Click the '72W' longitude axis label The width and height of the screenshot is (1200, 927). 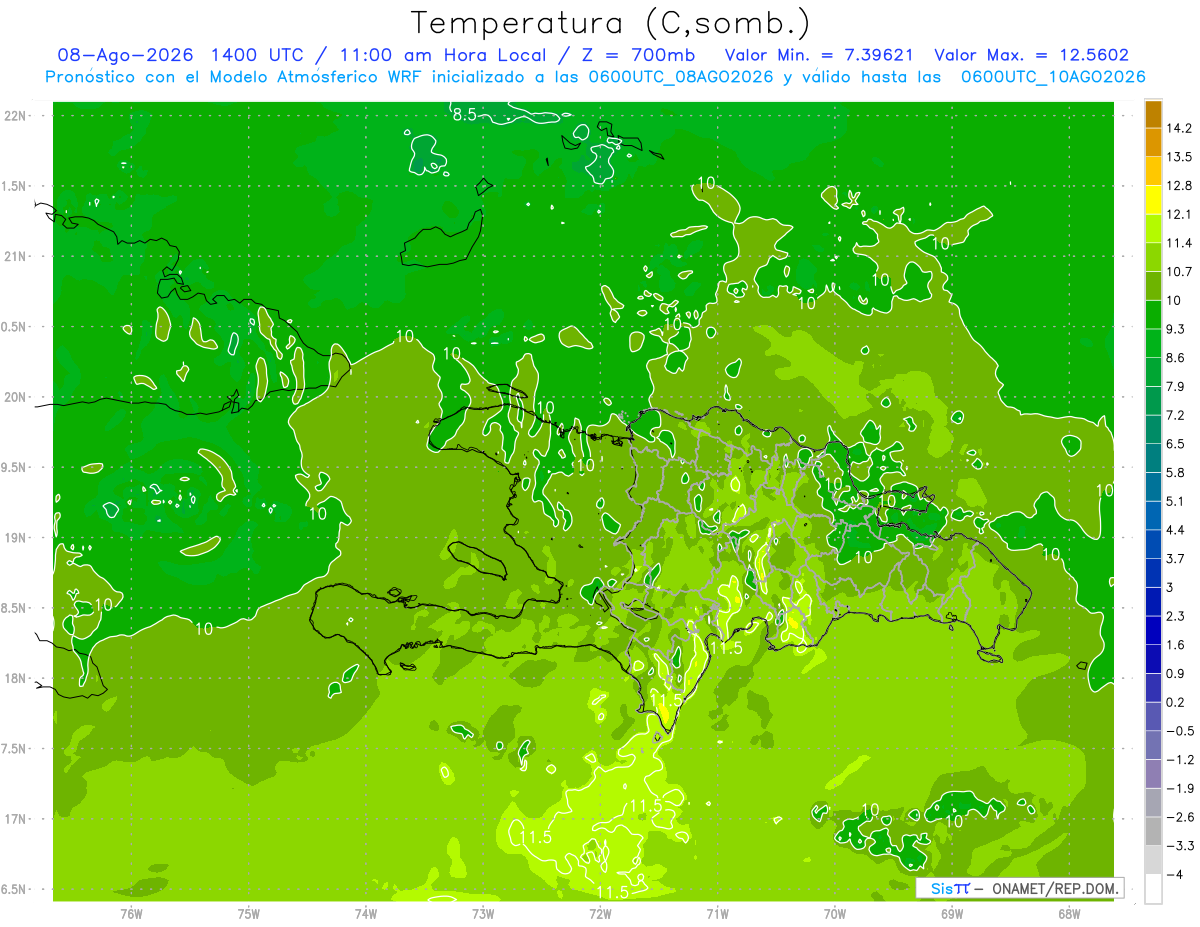(600, 914)
